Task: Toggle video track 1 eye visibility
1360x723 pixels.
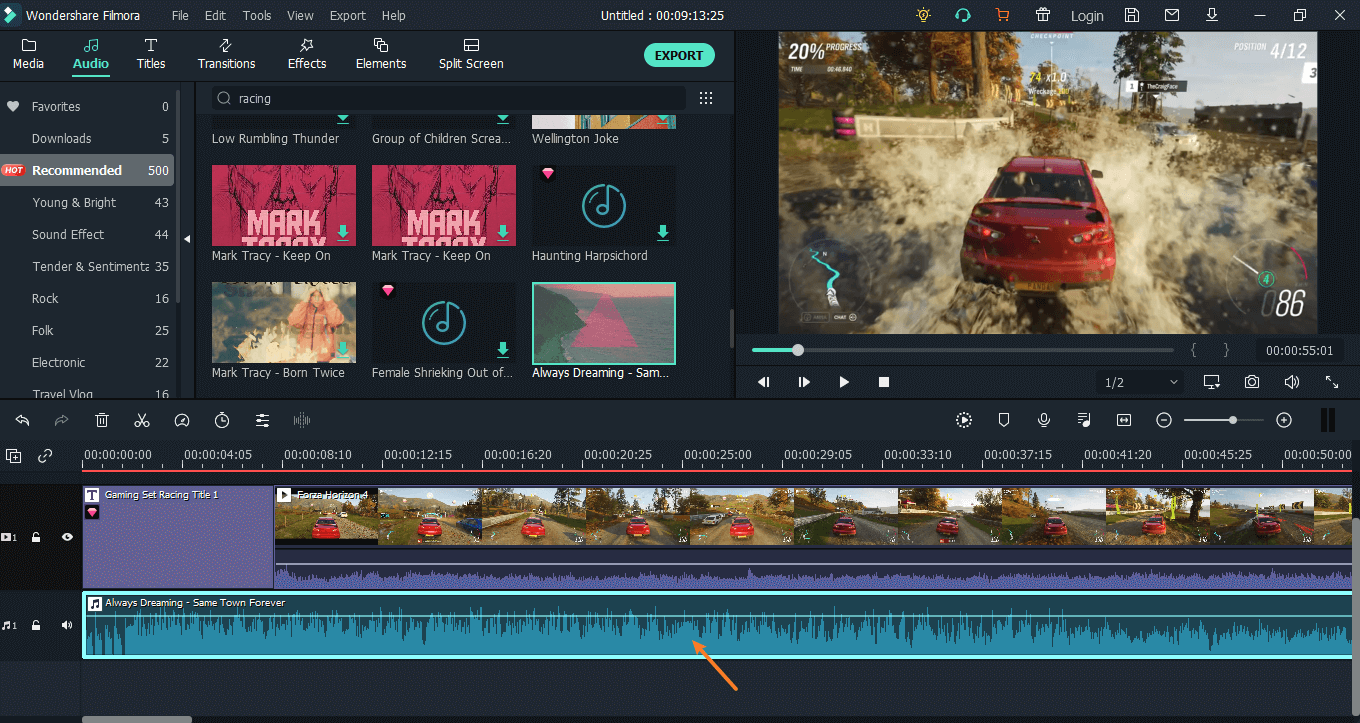Action: [67, 537]
